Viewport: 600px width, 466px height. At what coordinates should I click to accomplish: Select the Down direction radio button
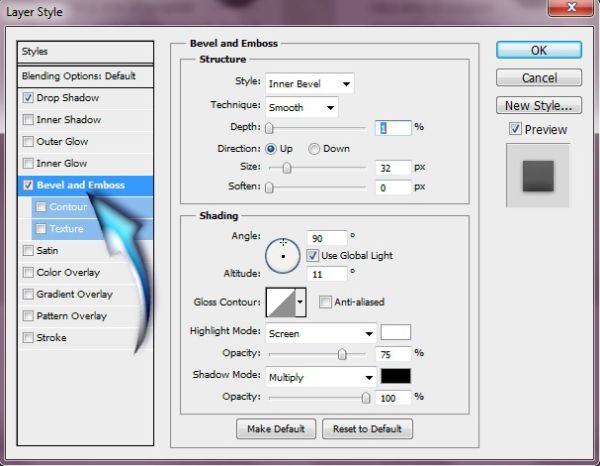tap(314, 149)
